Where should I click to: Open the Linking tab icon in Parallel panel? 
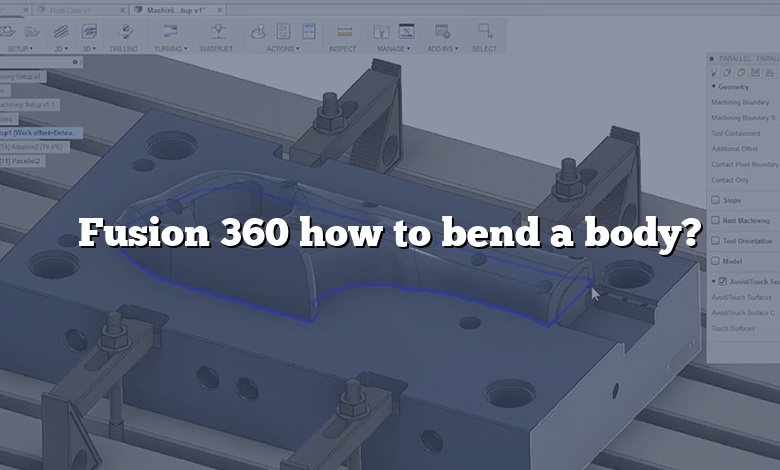click(x=770, y=73)
